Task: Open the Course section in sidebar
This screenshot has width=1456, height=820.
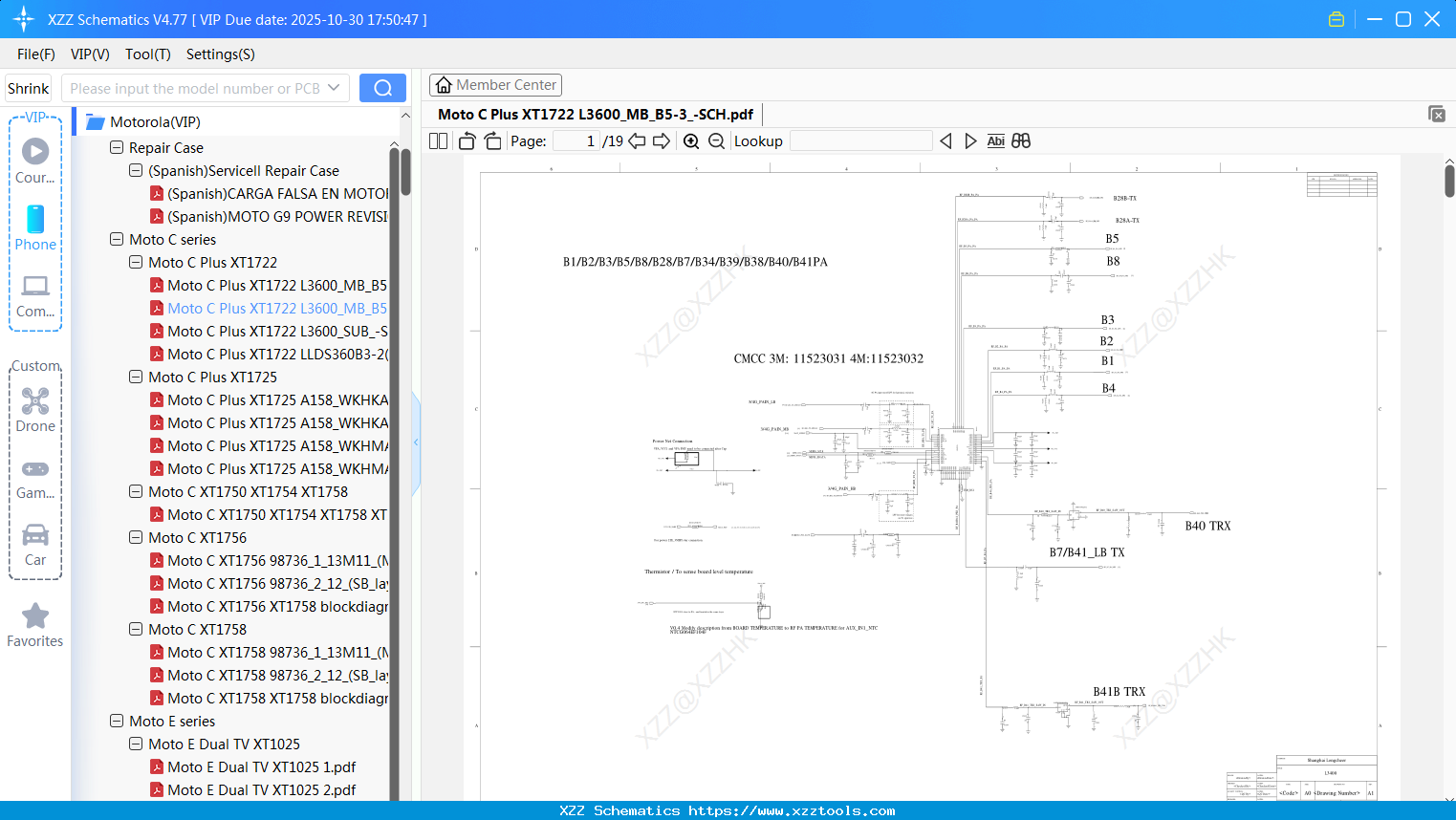Action: point(35,160)
